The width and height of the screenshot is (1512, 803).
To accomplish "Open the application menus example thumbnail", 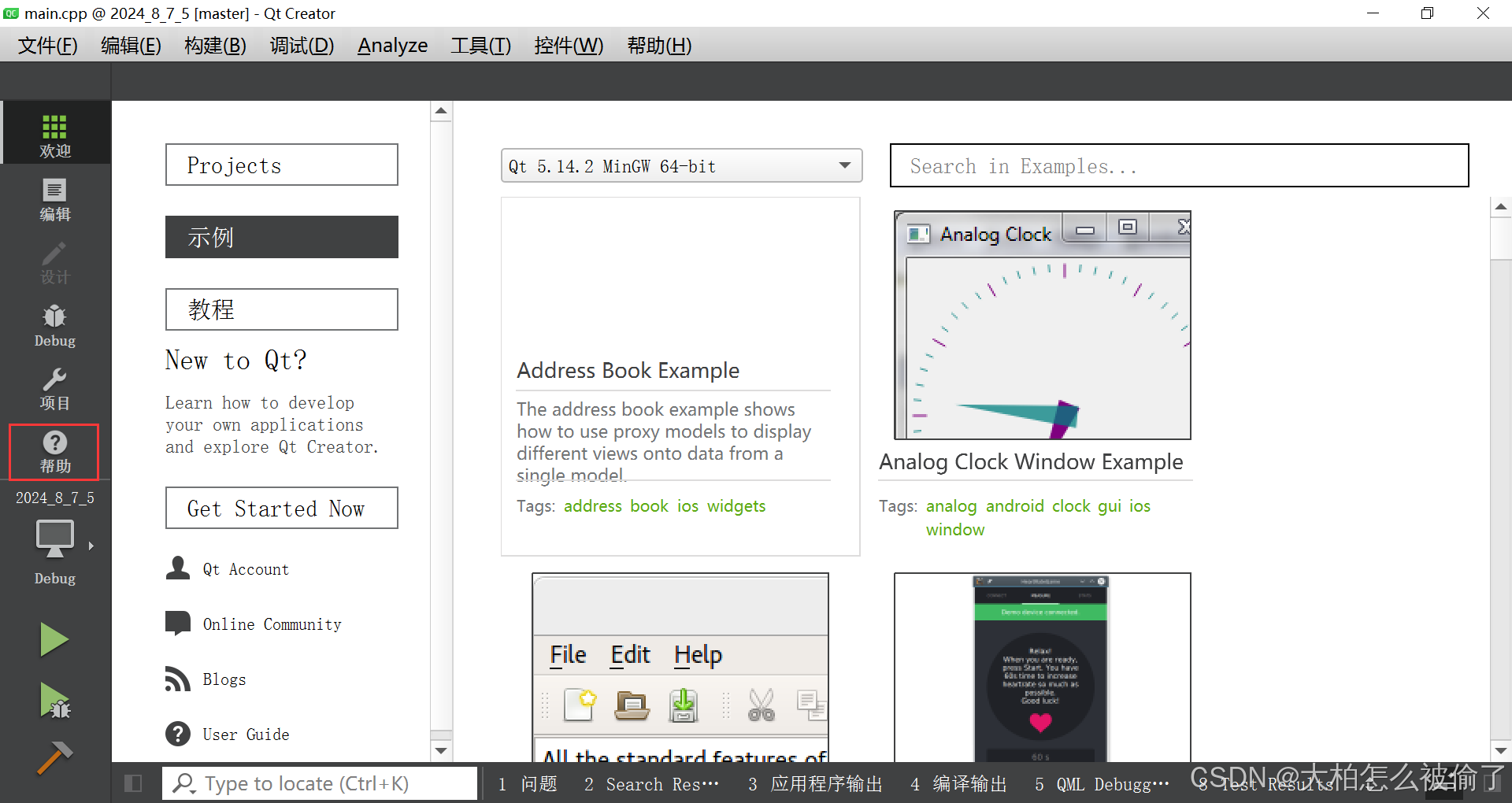I will coord(680,667).
